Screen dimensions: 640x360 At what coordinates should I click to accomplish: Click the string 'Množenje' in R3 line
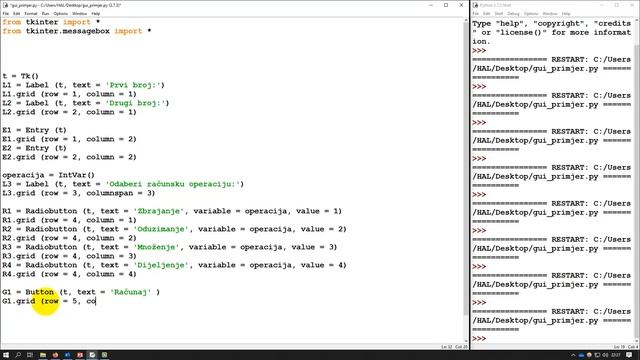coord(156,247)
